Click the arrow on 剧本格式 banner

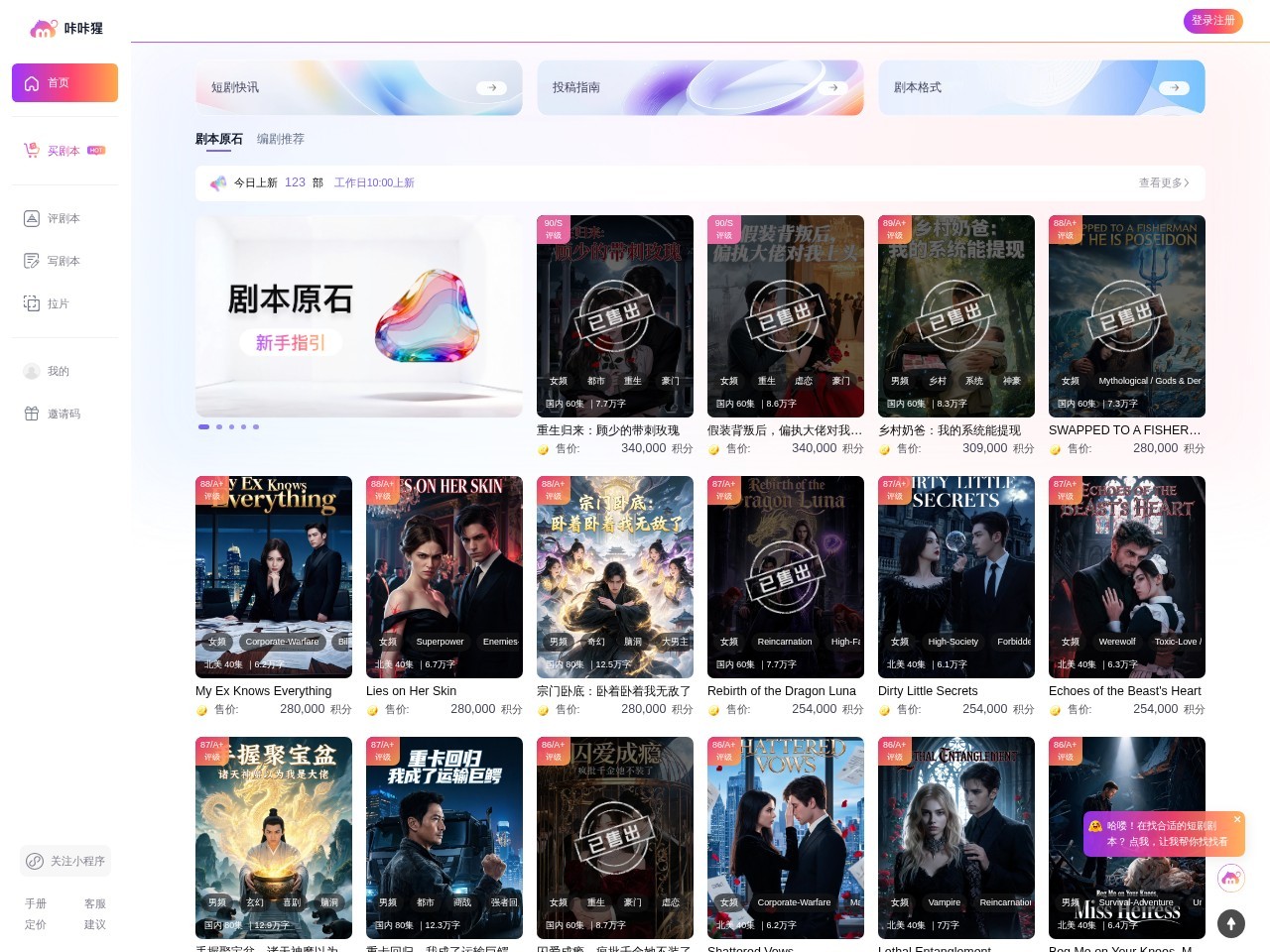tap(1174, 88)
